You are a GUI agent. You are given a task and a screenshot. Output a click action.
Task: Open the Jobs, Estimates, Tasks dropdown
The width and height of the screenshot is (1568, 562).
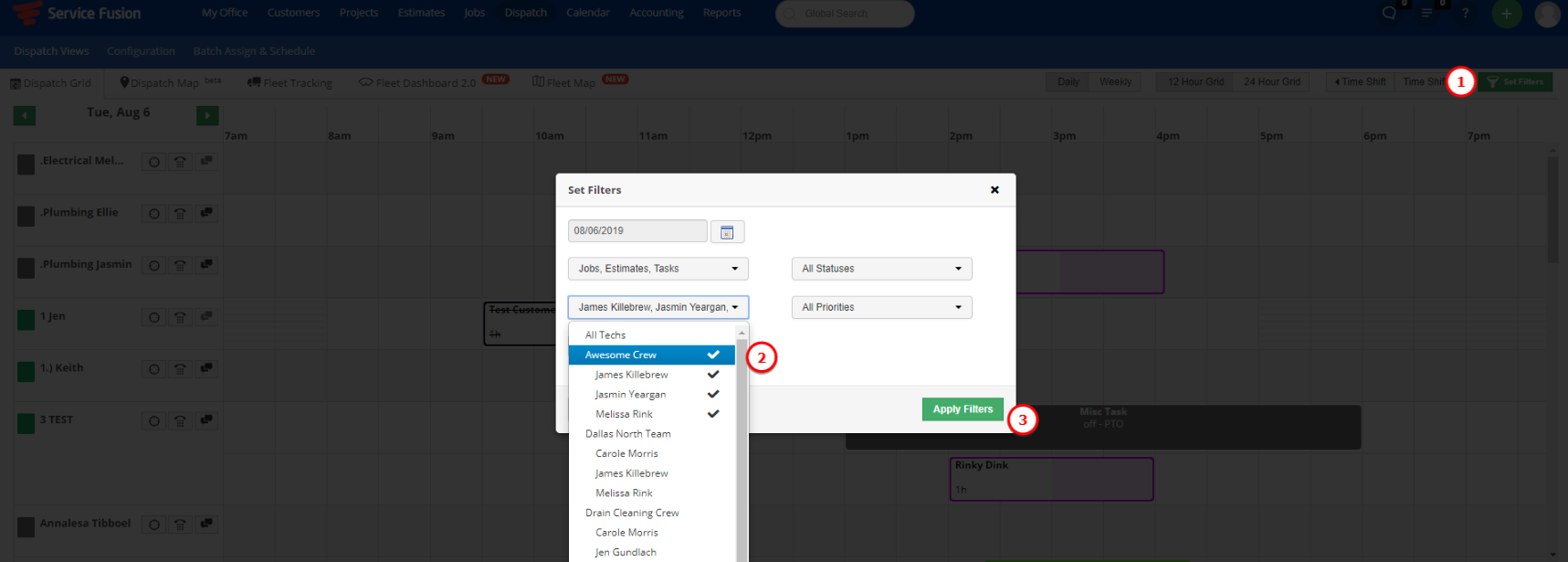pos(658,269)
